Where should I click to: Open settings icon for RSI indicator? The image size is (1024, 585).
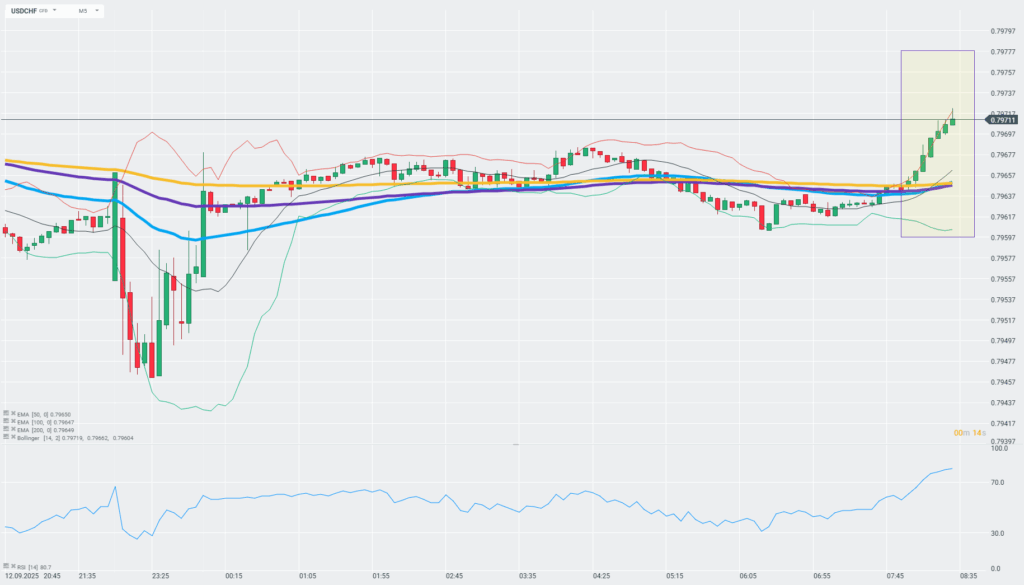pyautogui.click(x=6, y=567)
